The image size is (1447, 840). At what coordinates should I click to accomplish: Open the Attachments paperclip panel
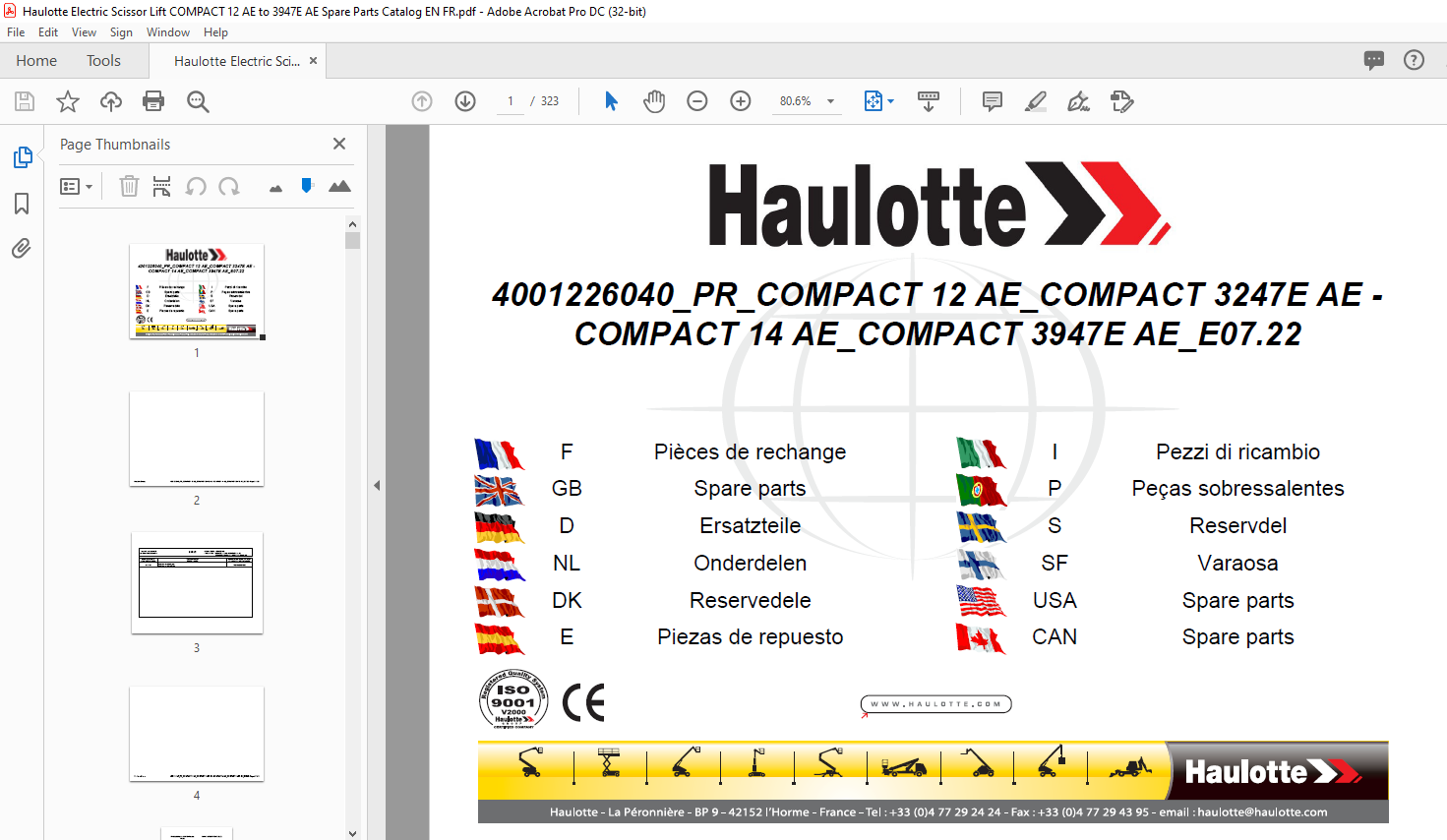point(22,248)
